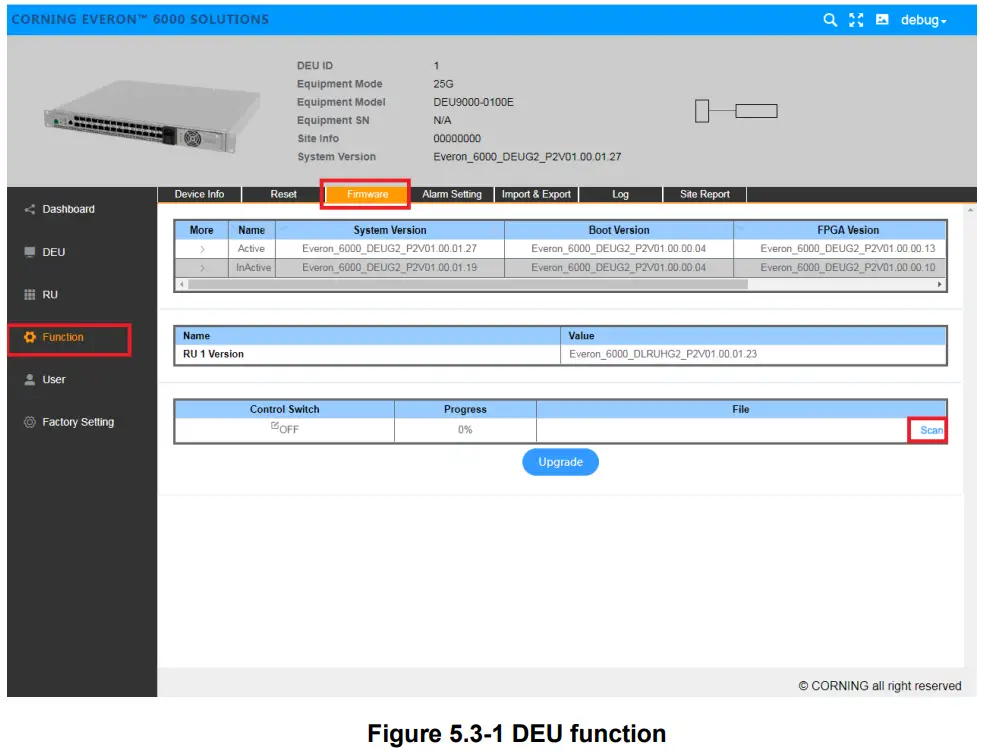Click the Upgrade button
The height and width of the screenshot is (754, 983).
(560, 462)
